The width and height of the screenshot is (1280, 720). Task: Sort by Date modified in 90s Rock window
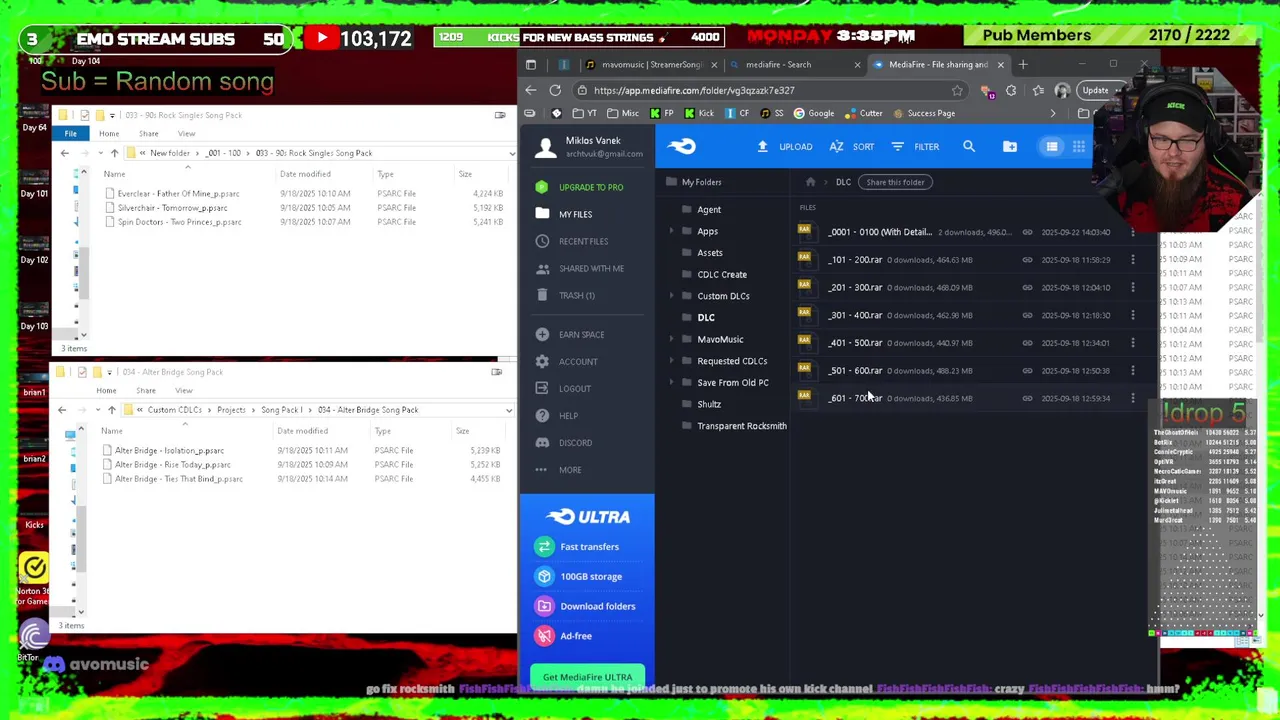[305, 174]
